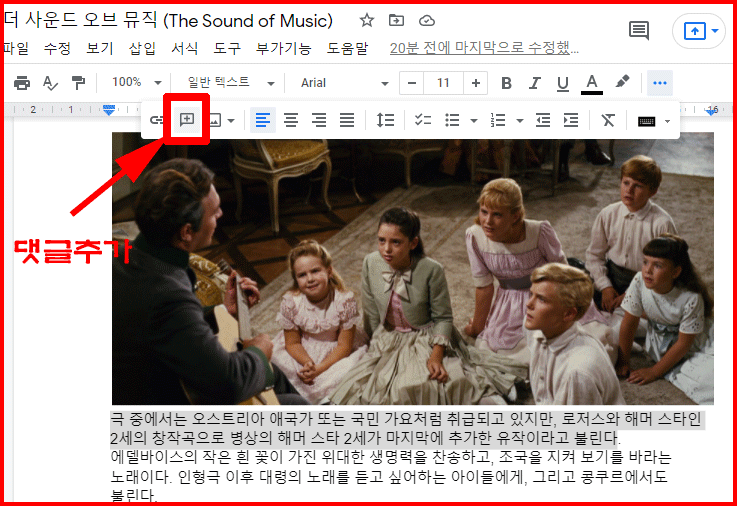Insert an image
Screen dimensions: 737x506
coord(214,121)
